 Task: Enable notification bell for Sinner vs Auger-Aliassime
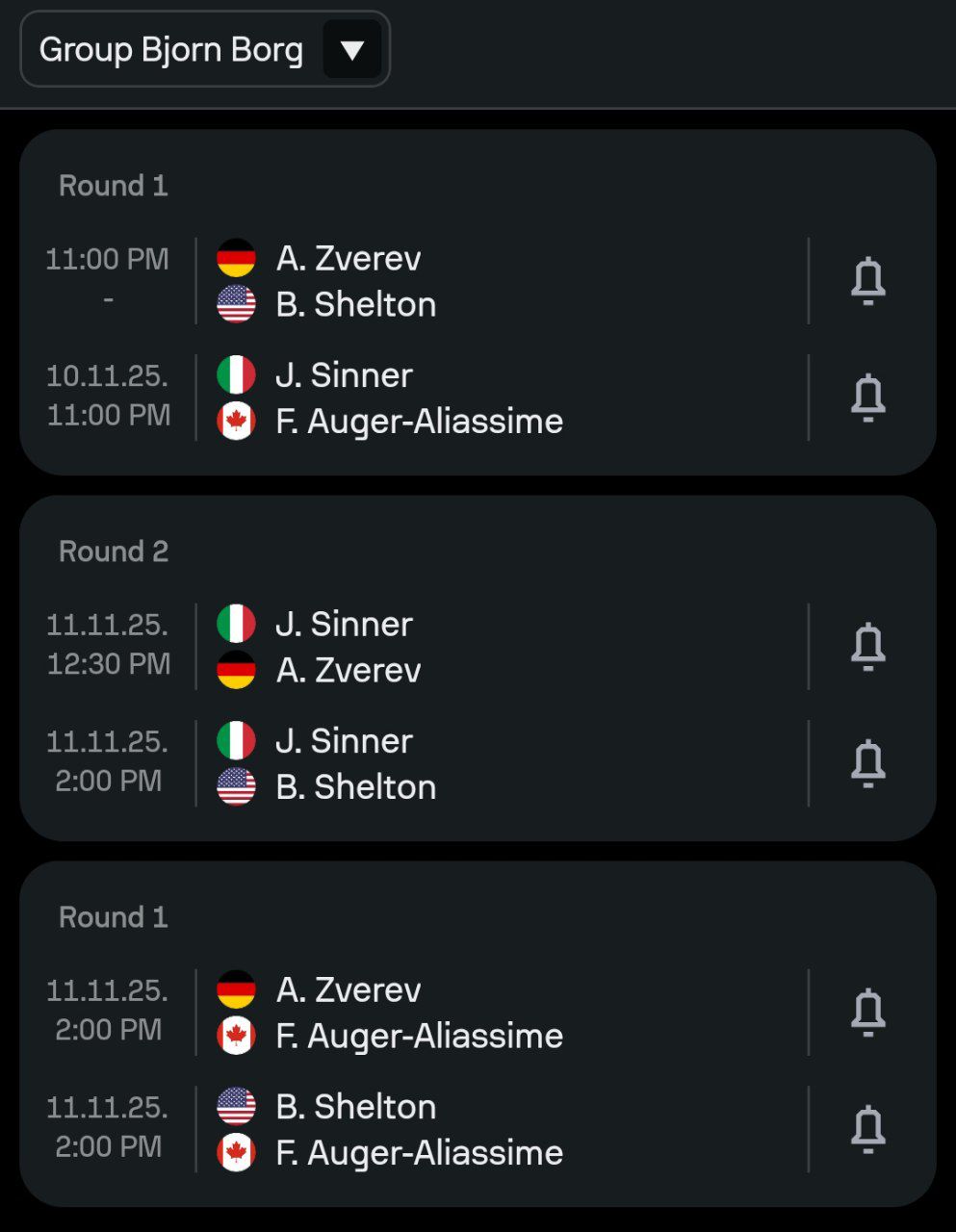(x=868, y=398)
